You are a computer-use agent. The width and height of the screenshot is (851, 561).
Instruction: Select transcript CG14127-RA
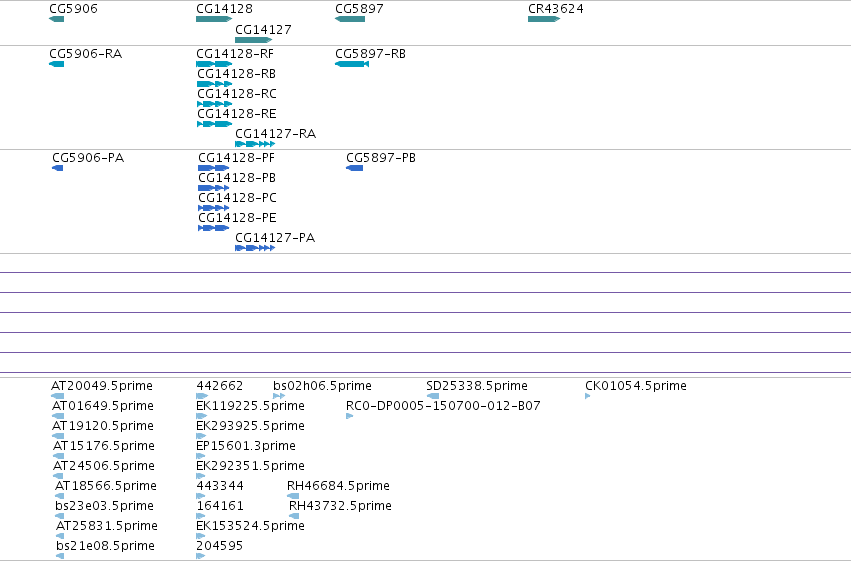pos(255,144)
